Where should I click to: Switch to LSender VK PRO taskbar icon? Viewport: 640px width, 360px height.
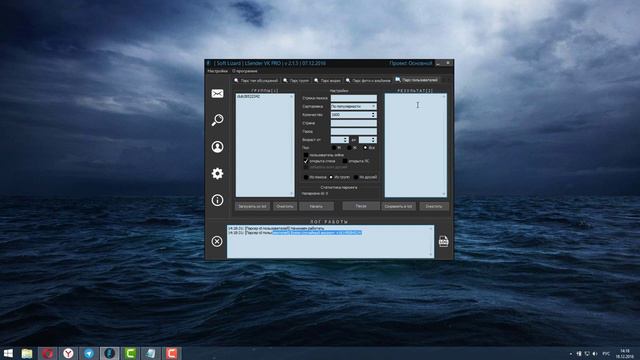pyautogui.click(x=109, y=353)
